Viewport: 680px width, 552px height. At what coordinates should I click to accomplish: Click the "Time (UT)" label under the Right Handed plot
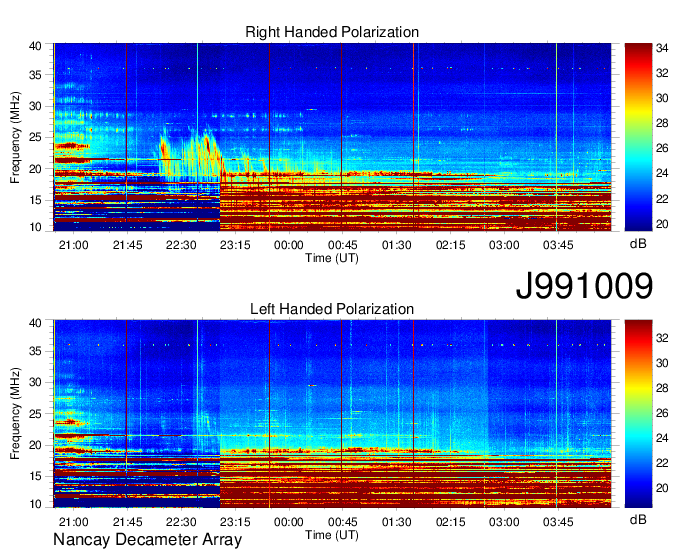pyautogui.click(x=332, y=258)
